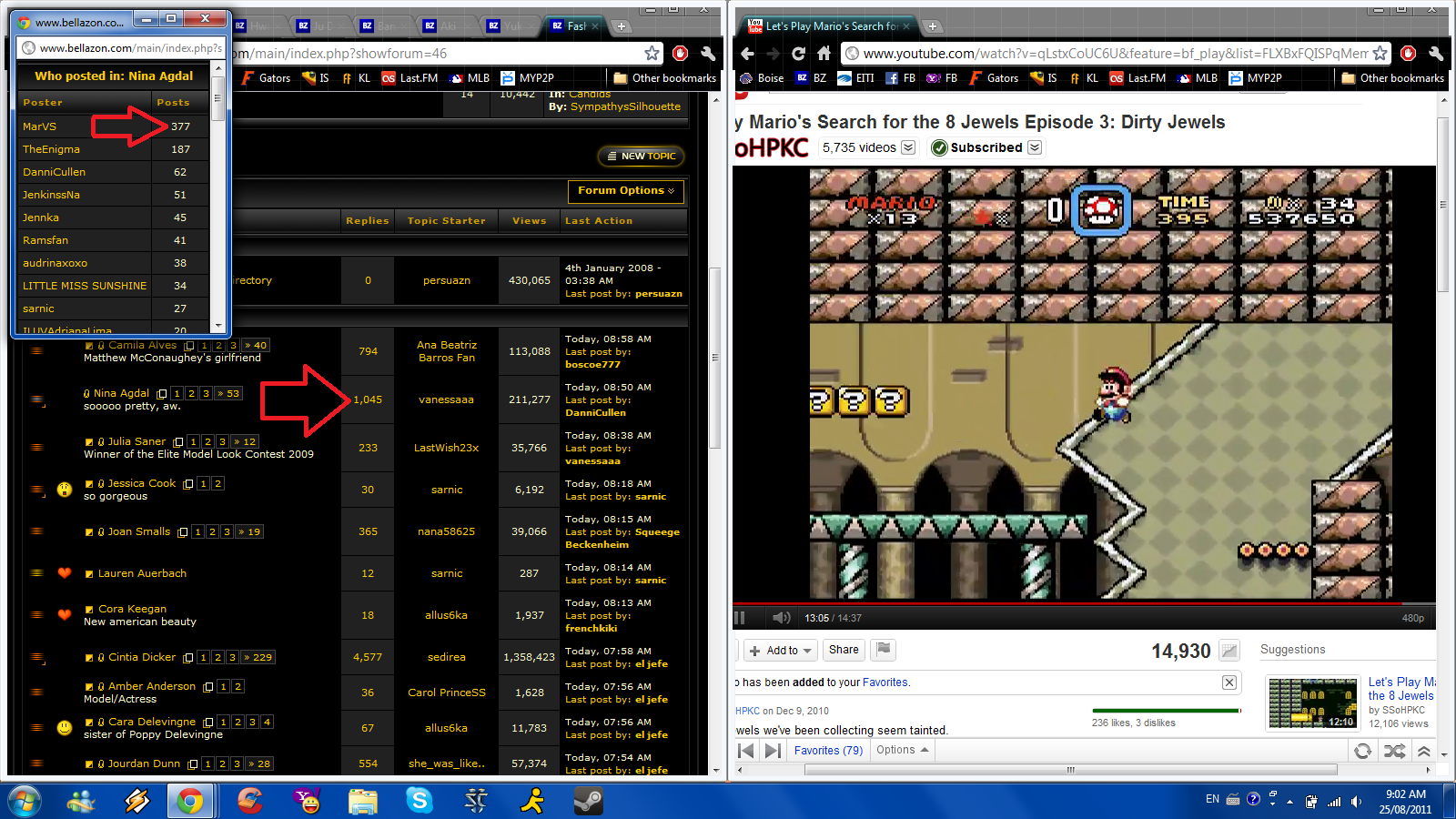Go to home page in YouTube window
Screen dimensions: 1456x819
point(824,54)
